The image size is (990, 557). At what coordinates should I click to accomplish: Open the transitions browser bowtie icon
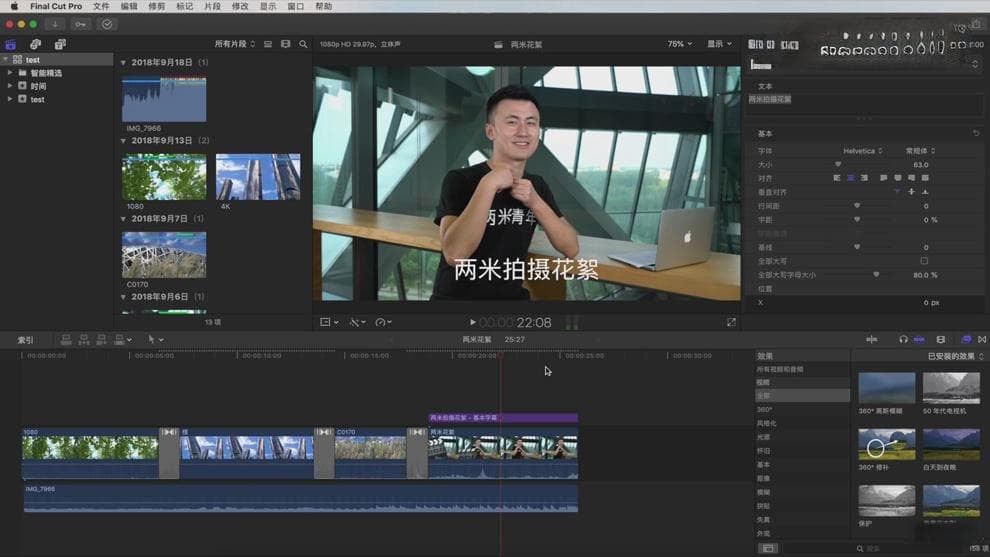tap(982, 340)
